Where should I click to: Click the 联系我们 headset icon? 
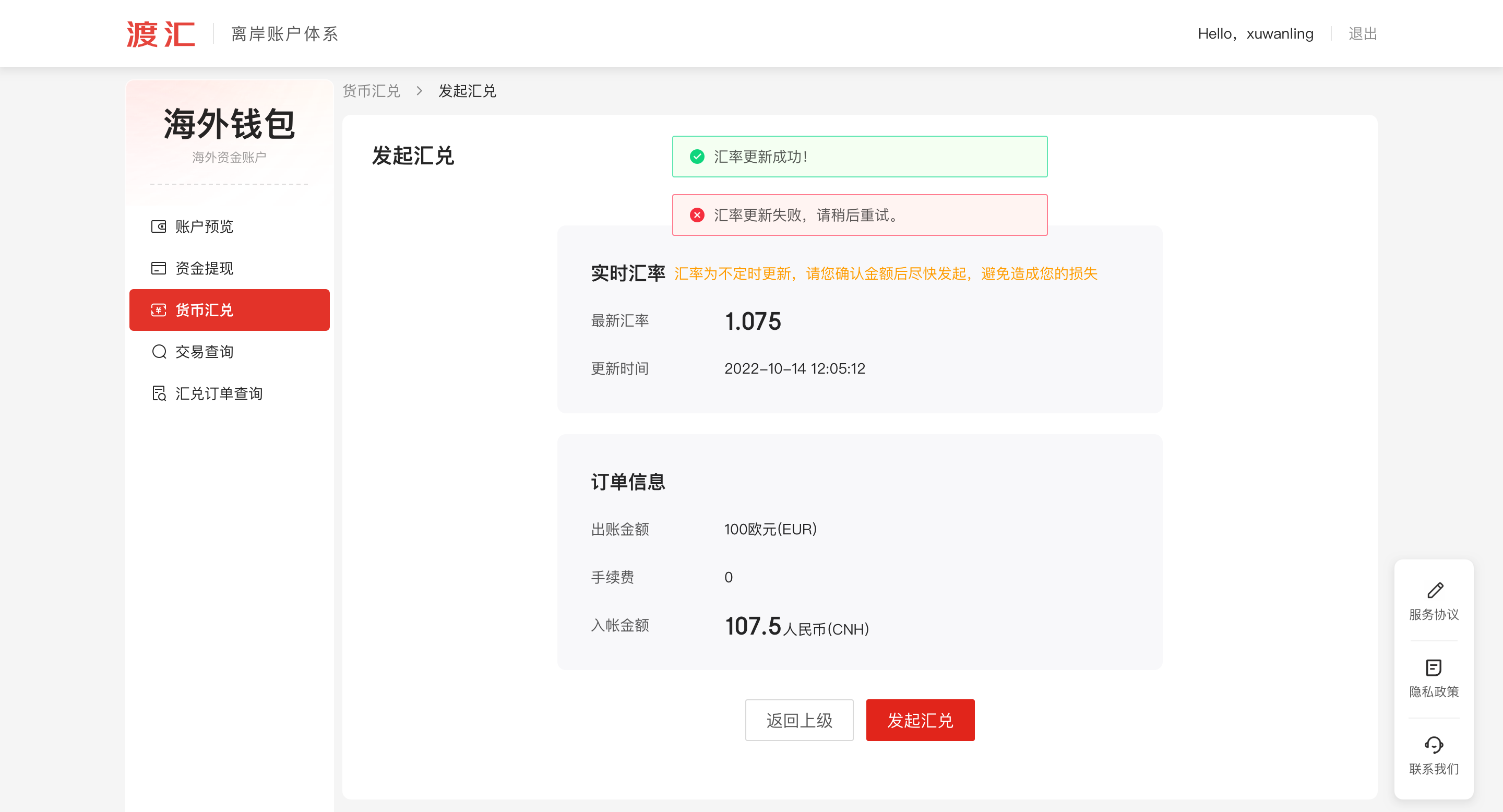(x=1434, y=745)
